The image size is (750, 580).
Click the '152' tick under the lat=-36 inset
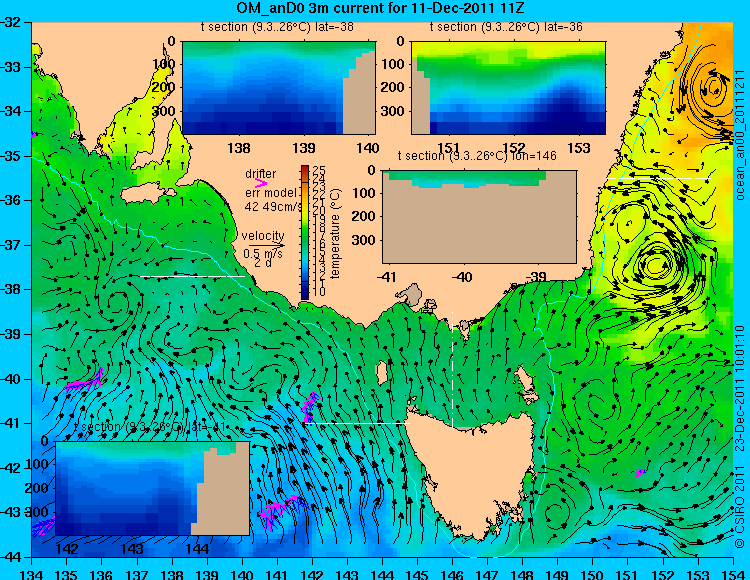coord(514,148)
